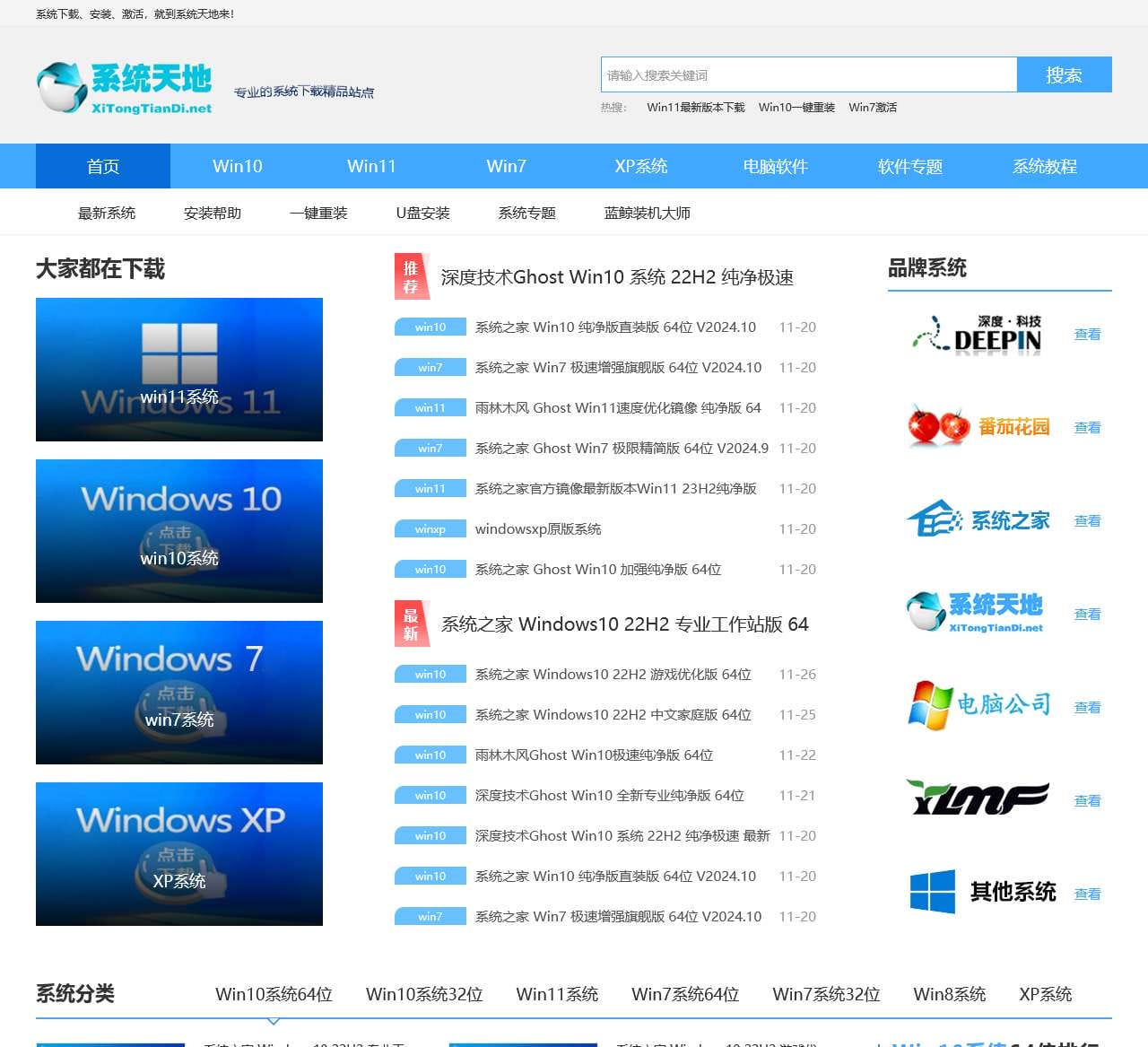Select U盘安装 in sub menu
Viewport: 1148px width, 1047px height.
(x=423, y=213)
